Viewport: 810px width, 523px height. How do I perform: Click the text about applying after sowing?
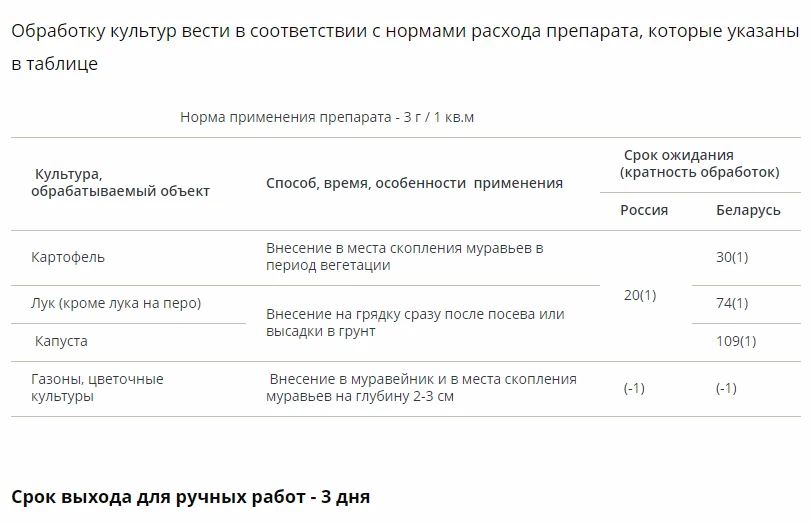[415, 322]
